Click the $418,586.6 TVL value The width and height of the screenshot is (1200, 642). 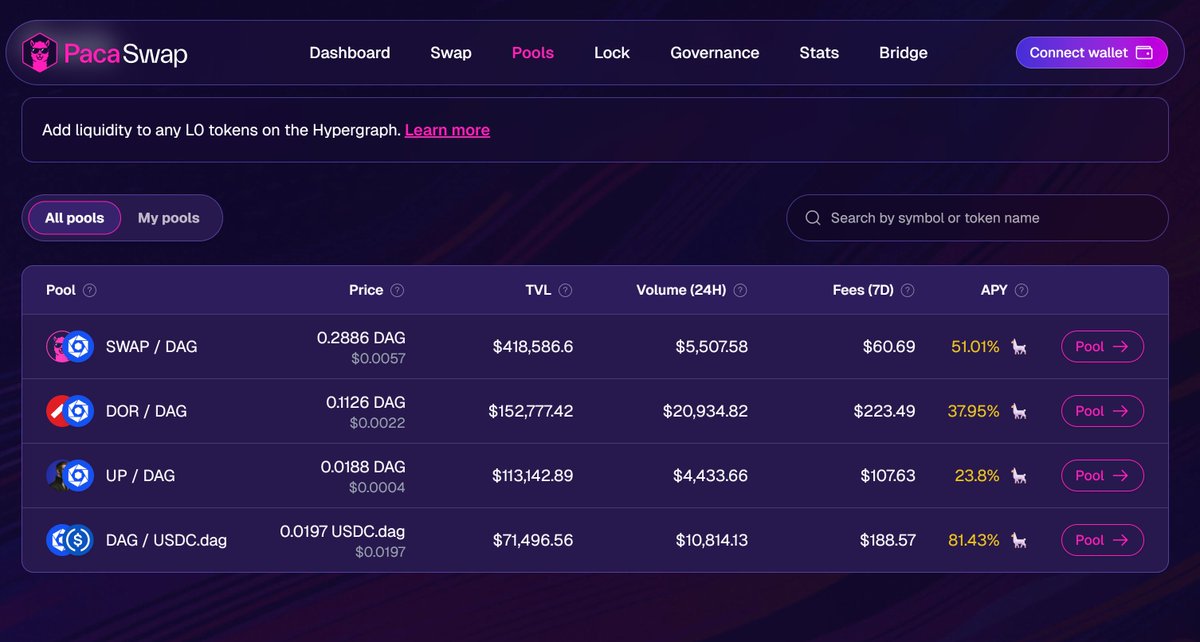pos(533,347)
